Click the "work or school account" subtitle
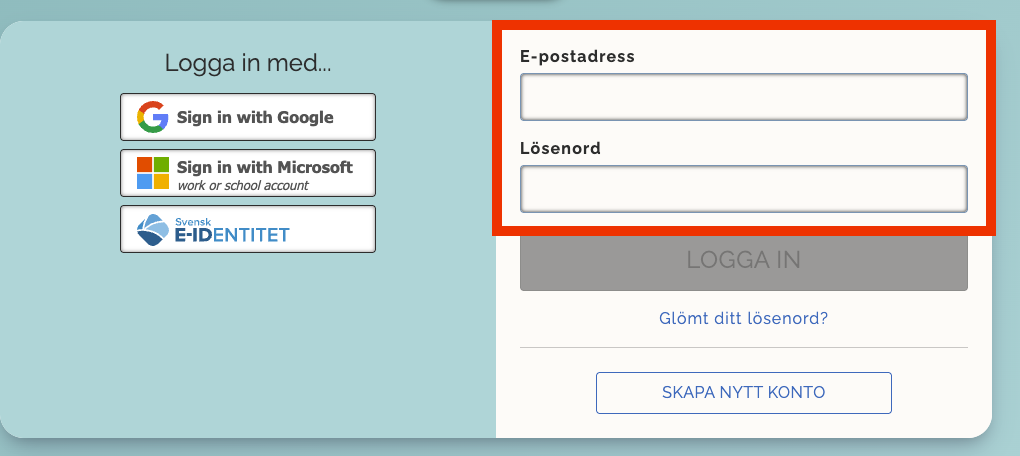Image resolution: width=1020 pixels, height=456 pixels. tap(243, 185)
